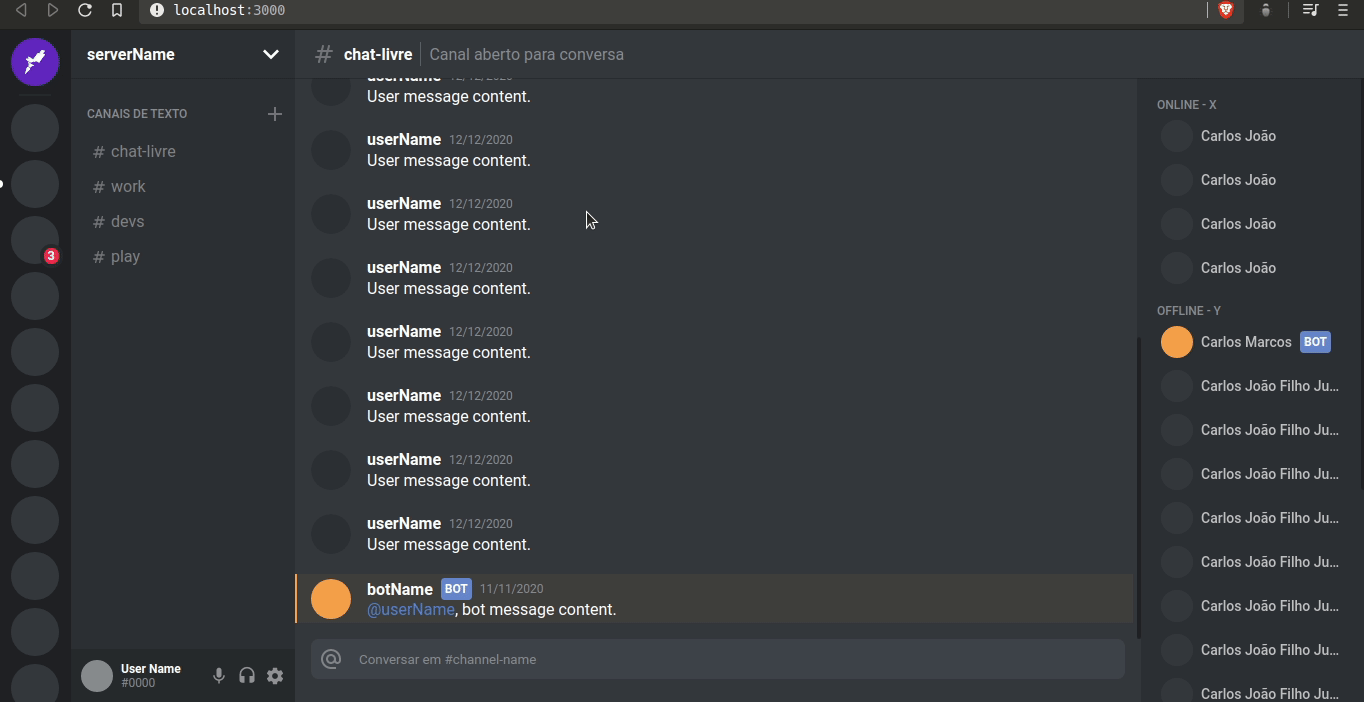Toggle the headphones deafen icon

(247, 676)
